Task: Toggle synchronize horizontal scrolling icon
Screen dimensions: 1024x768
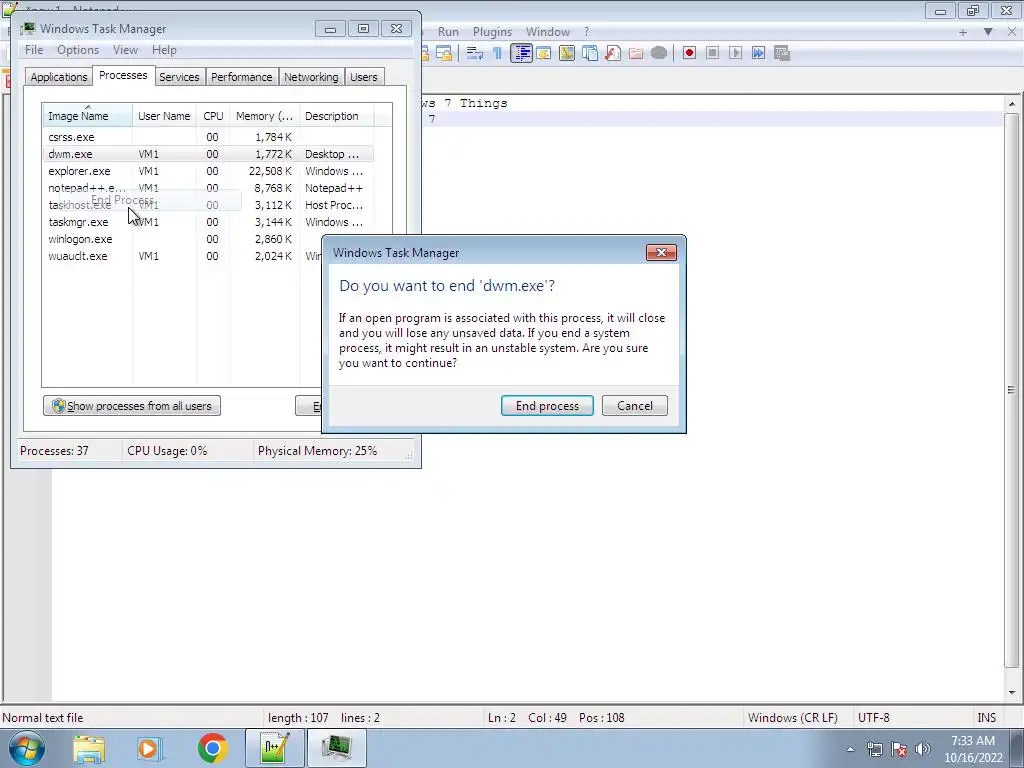Action: [x=444, y=53]
